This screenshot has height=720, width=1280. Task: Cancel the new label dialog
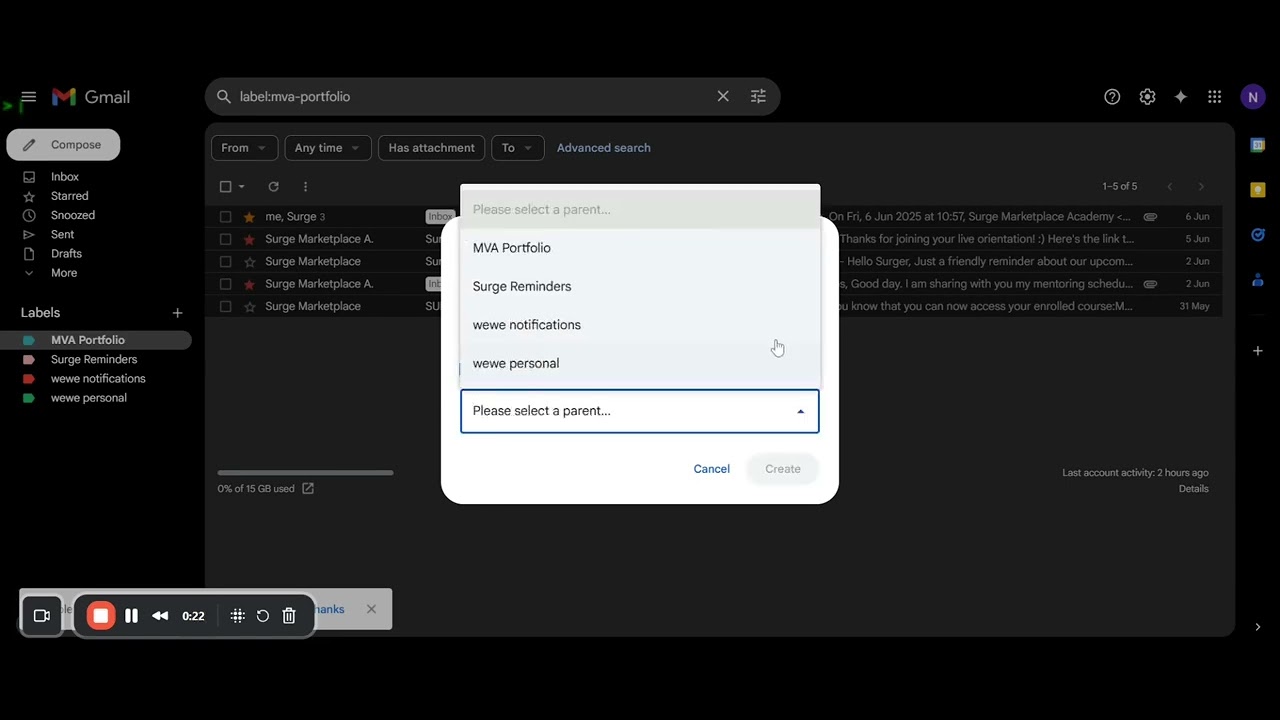(712, 469)
